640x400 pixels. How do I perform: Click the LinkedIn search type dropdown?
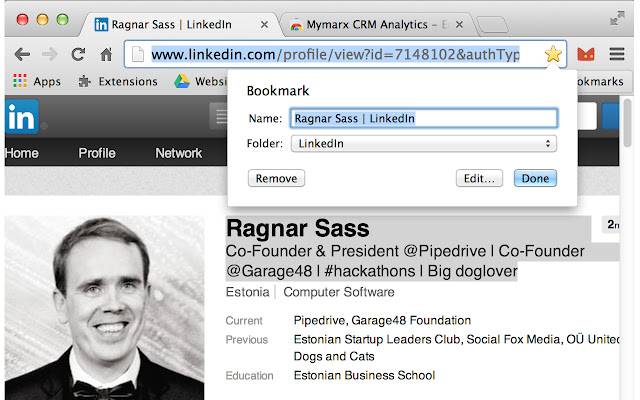218,117
